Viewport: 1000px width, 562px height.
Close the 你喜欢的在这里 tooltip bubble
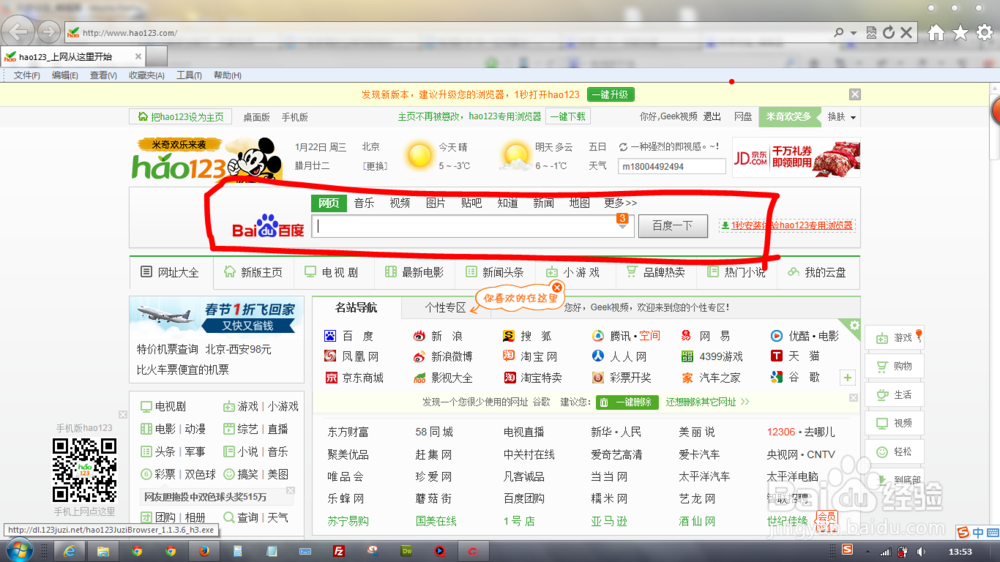557,288
